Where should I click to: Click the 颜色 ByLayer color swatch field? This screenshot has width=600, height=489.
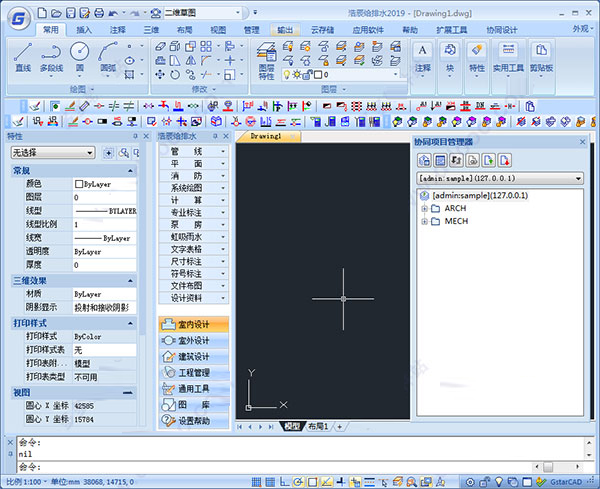(104, 184)
